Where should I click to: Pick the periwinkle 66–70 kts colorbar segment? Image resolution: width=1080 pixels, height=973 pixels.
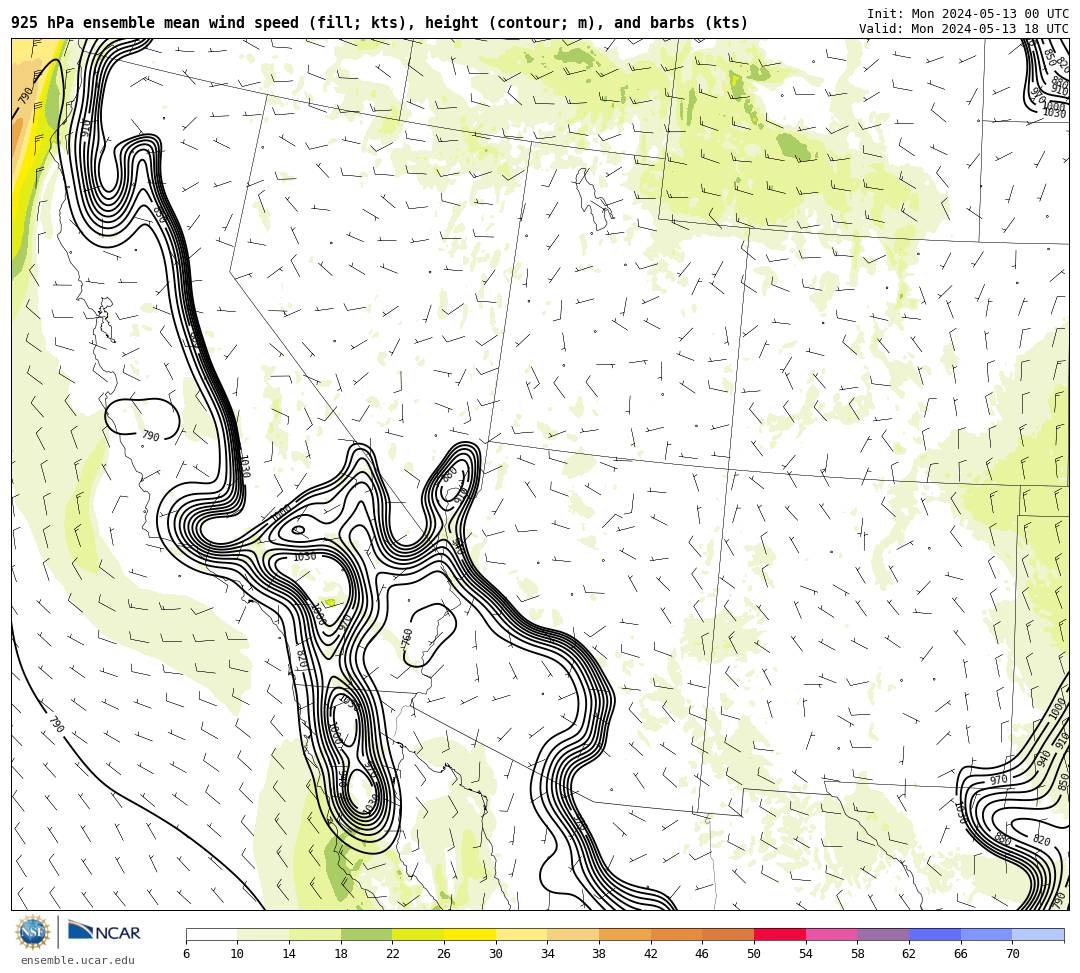[986, 934]
